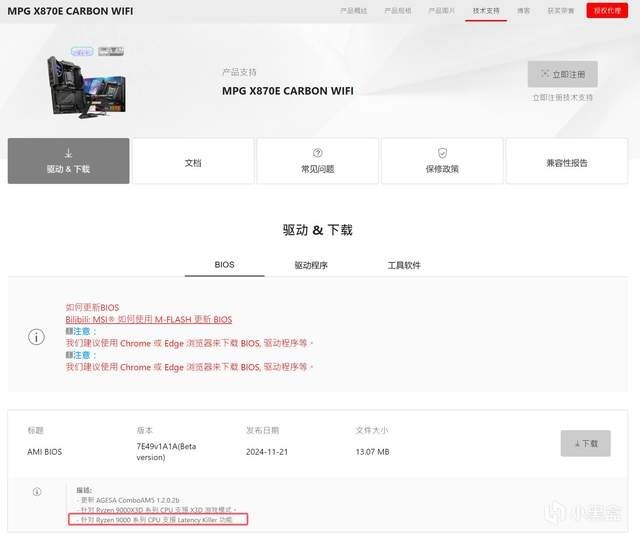The width and height of the screenshot is (640, 538).
Task: Open the 文档 documents section
Action: pos(193,161)
